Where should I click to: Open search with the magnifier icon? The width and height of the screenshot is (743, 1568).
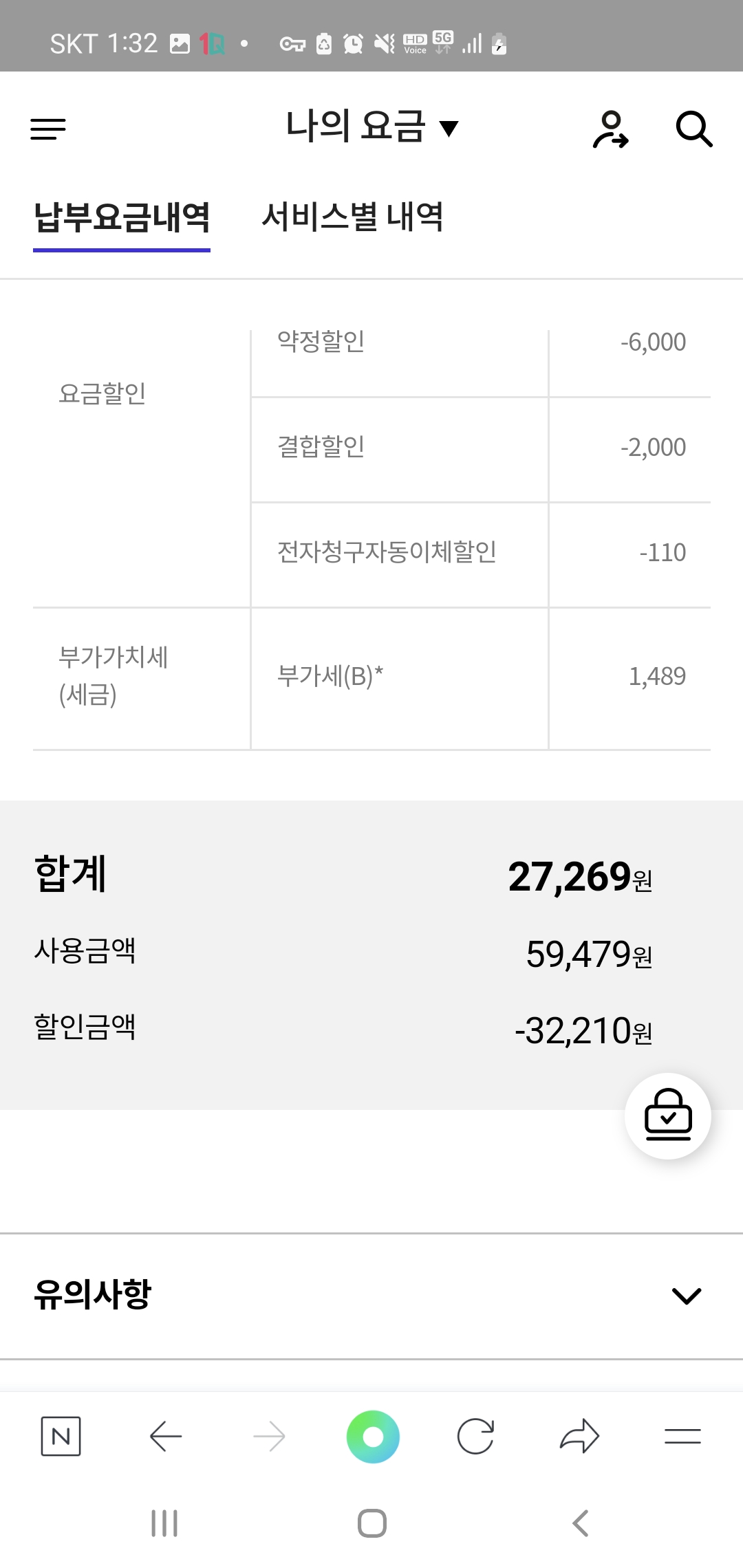(x=693, y=129)
